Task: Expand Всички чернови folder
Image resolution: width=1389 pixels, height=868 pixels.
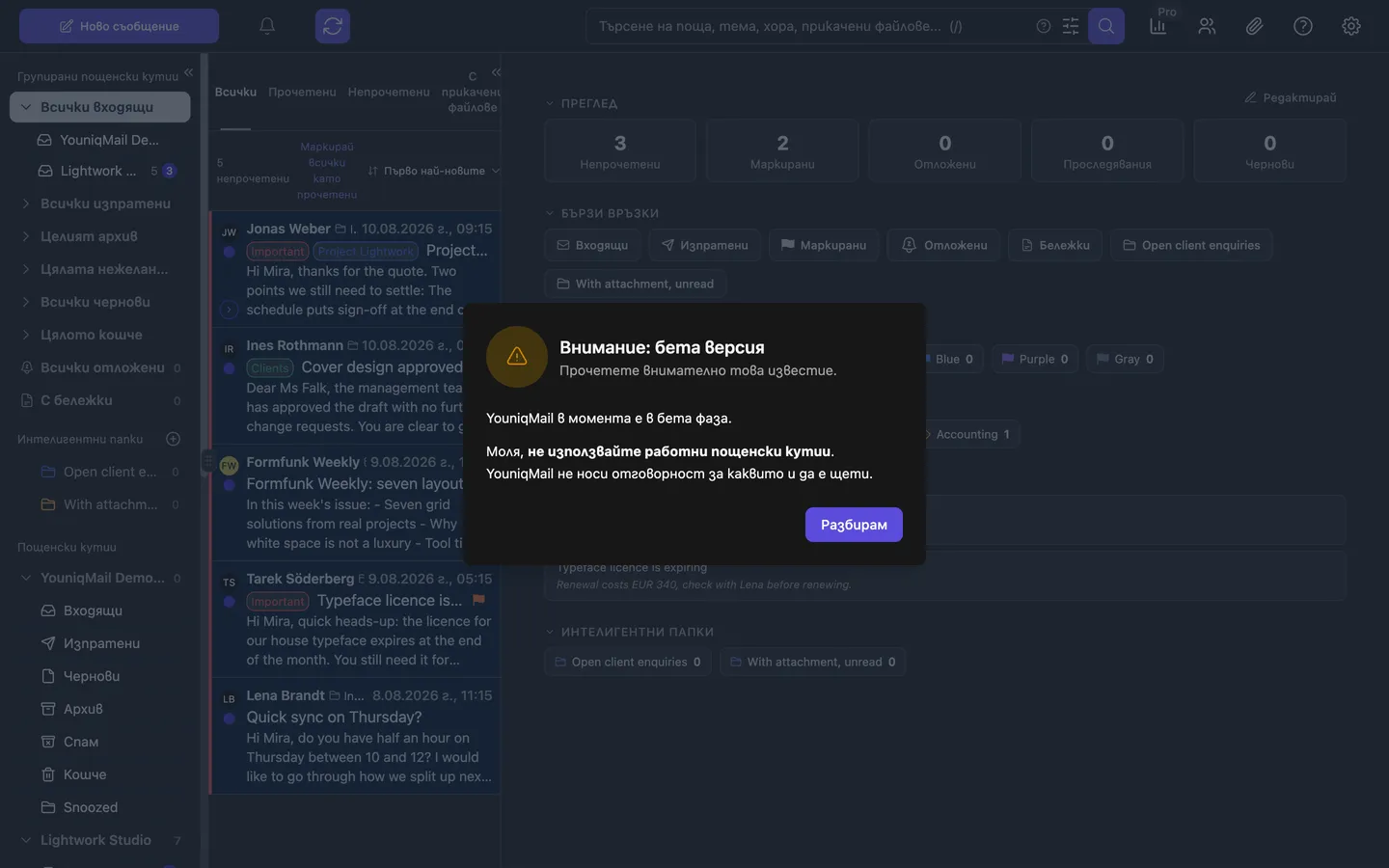Action: click(26, 302)
